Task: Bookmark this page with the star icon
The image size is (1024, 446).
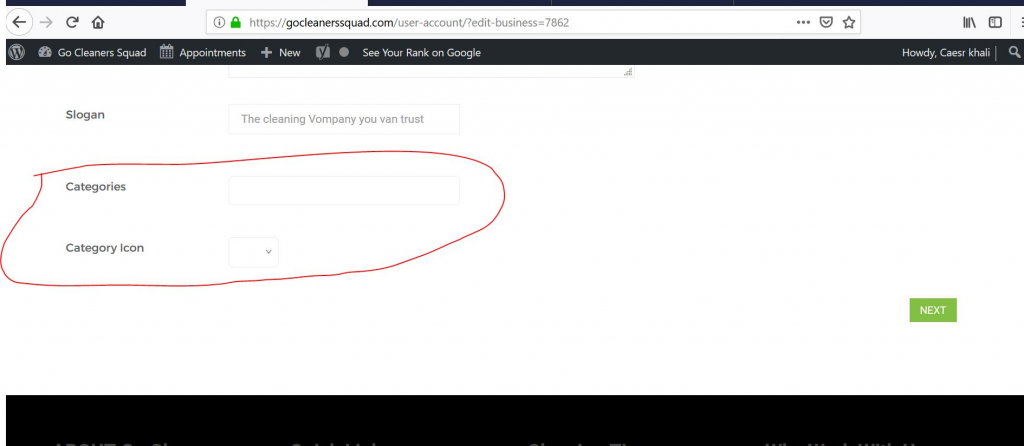Action: coord(849,22)
